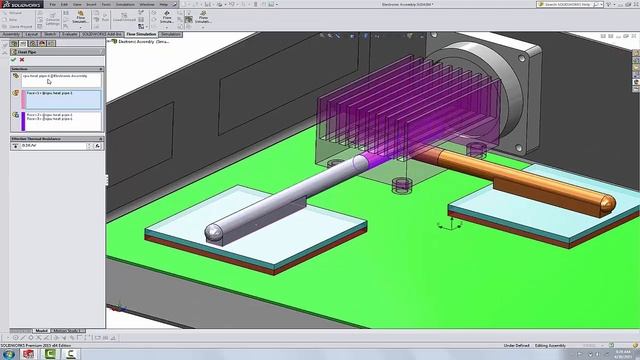Select the FeatureManager tree tab icon

pos(14,43)
